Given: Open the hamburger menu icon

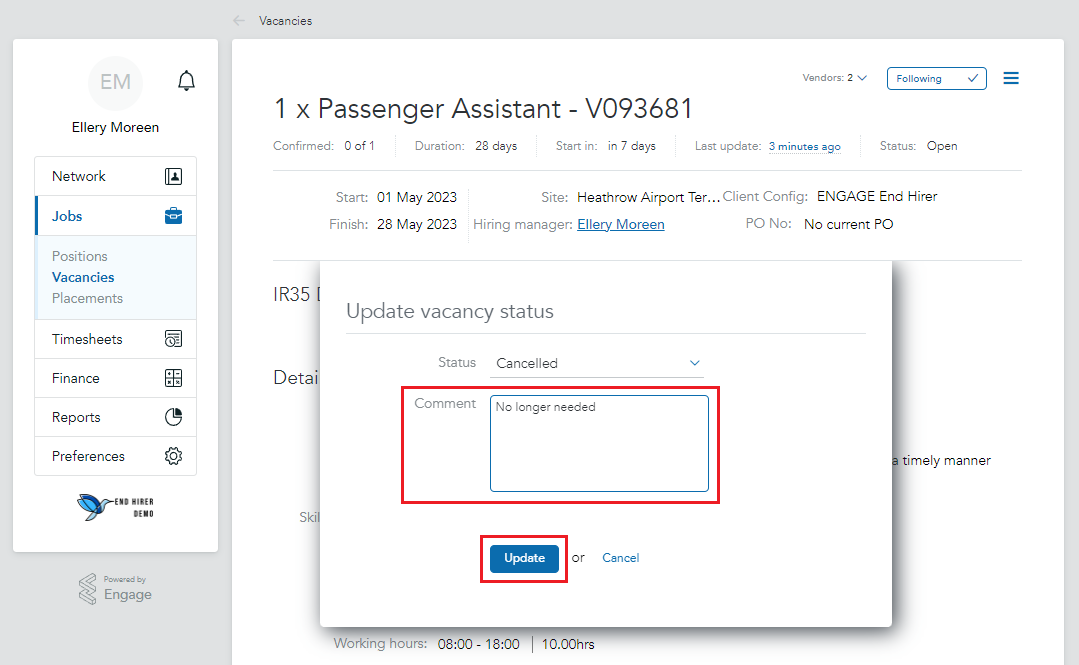Looking at the screenshot, I should [1011, 78].
